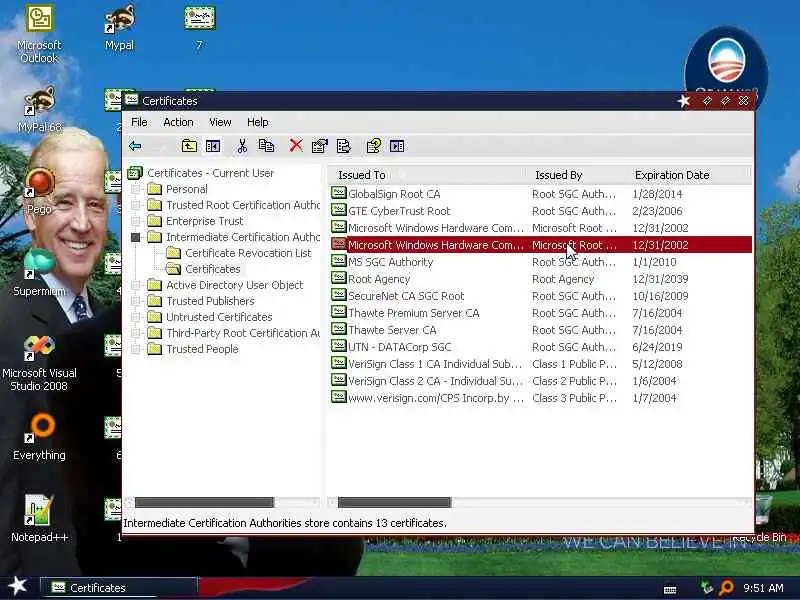Image resolution: width=800 pixels, height=600 pixels.
Task: Select the Mypal desktop shortcut
Action: pyautogui.click(x=119, y=28)
